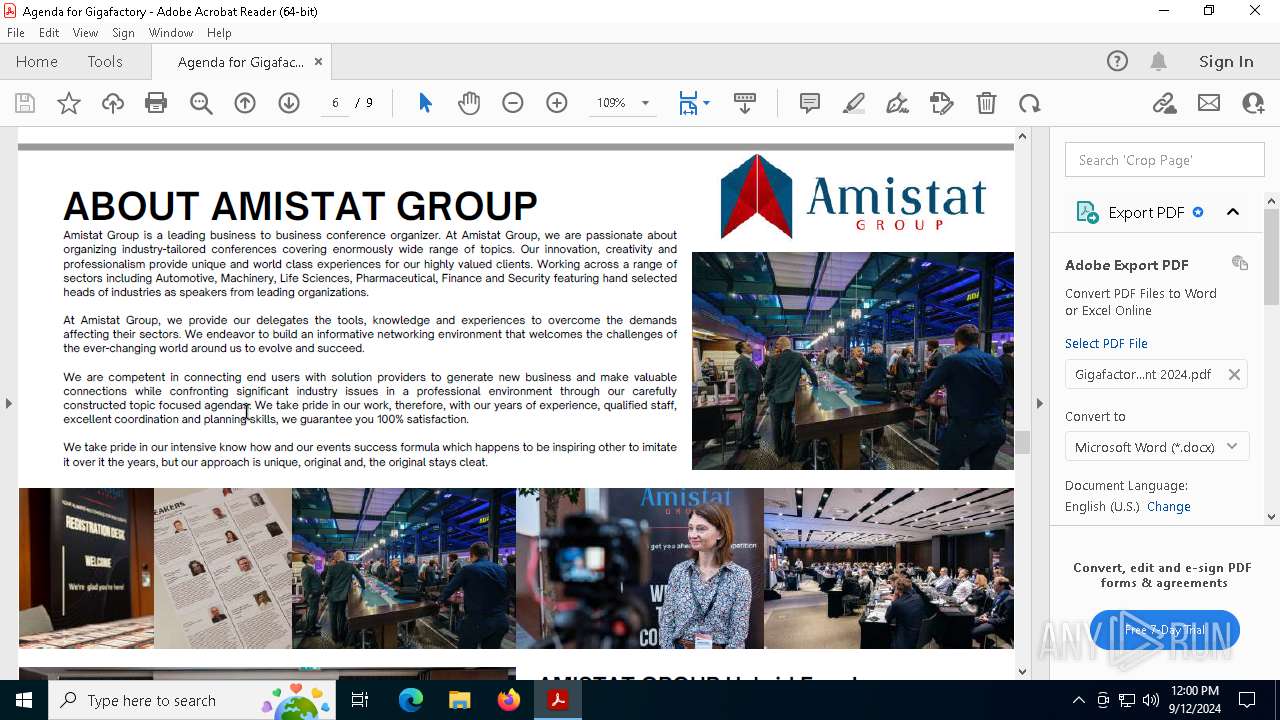Collapse the right tools pane arrow
The height and width of the screenshot is (720, 1280).
point(1039,403)
